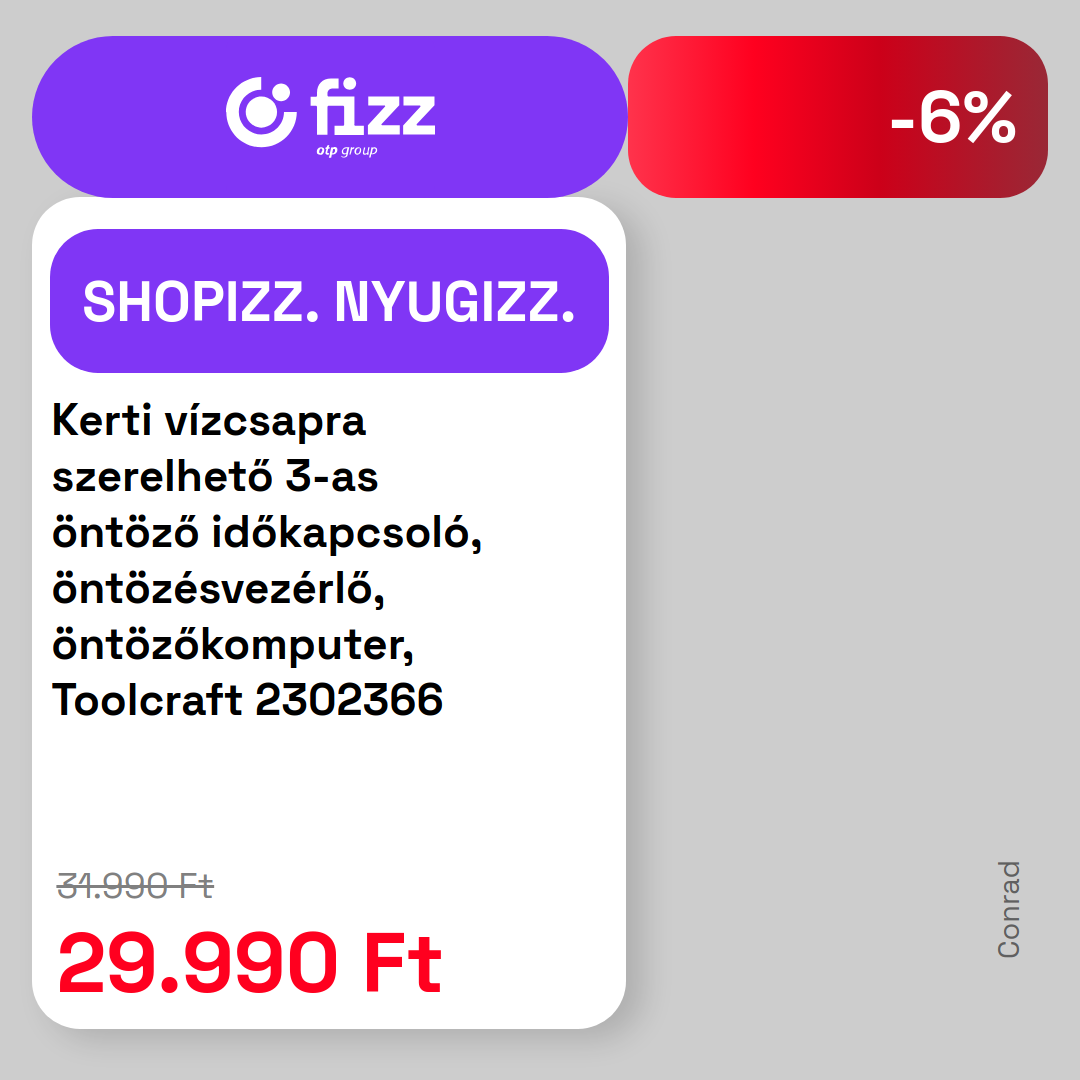Click the fizz wordmark text
This screenshot has height=1080, width=1080.
click(x=373, y=107)
